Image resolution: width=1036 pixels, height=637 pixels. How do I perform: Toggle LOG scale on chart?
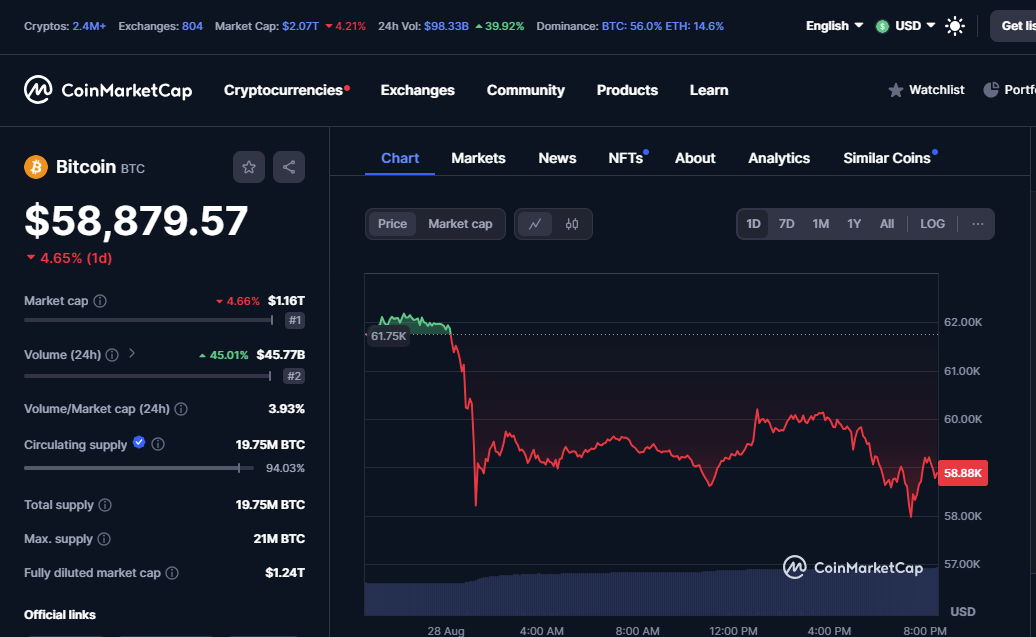click(x=932, y=224)
